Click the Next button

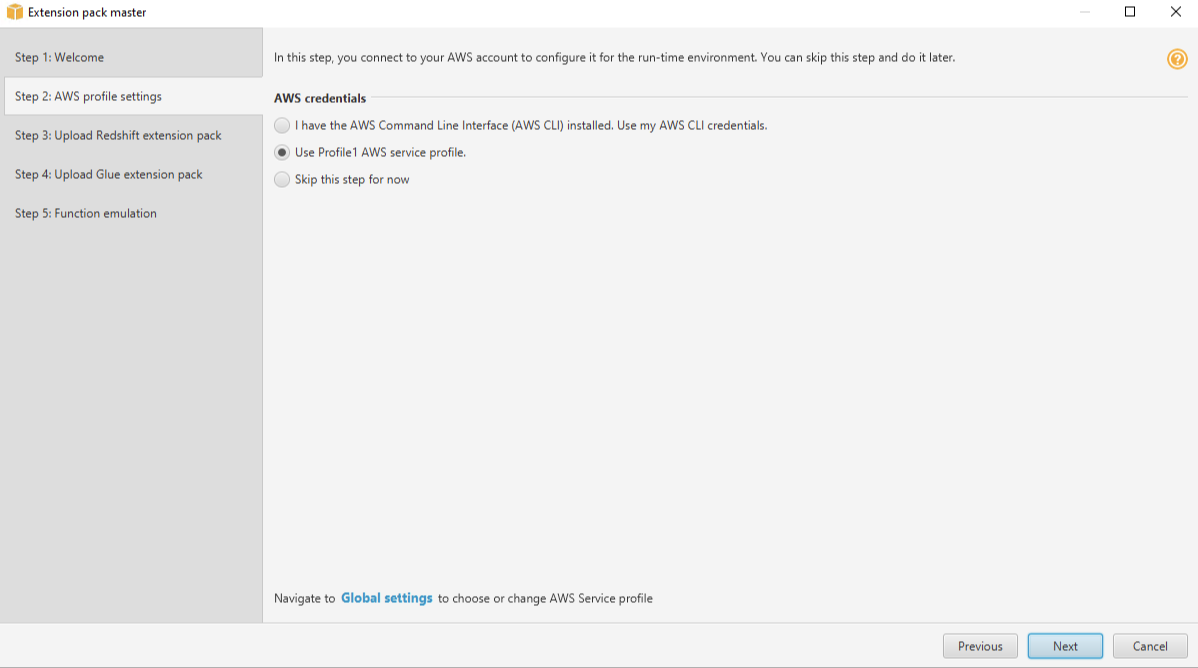coord(1064,646)
